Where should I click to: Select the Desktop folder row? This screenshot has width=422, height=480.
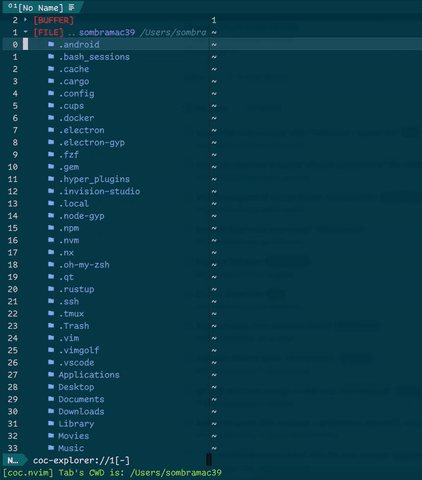(105, 387)
